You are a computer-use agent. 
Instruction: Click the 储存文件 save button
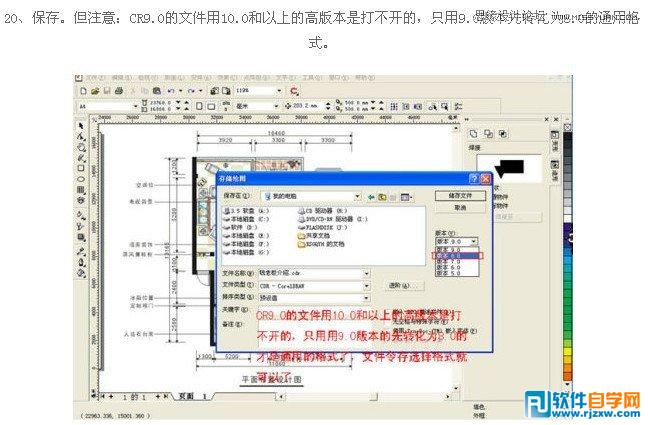460,196
